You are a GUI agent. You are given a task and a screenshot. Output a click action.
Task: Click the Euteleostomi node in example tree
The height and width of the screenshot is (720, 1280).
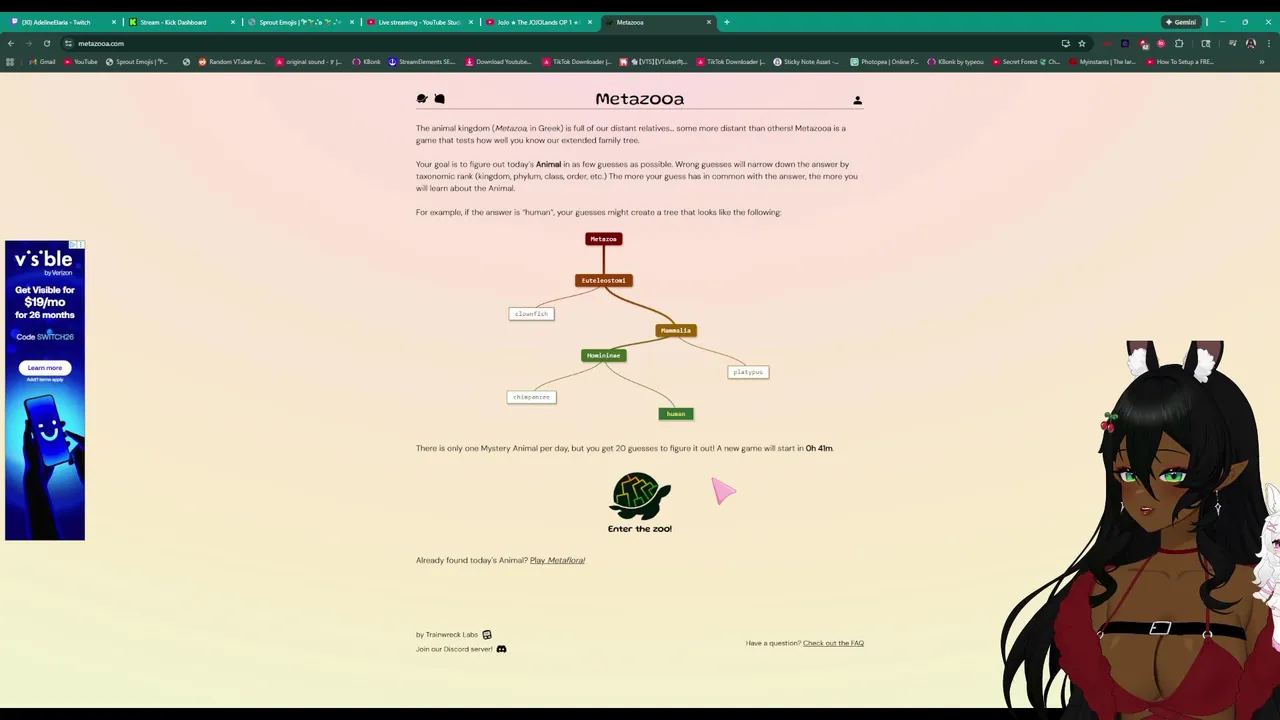pos(604,280)
